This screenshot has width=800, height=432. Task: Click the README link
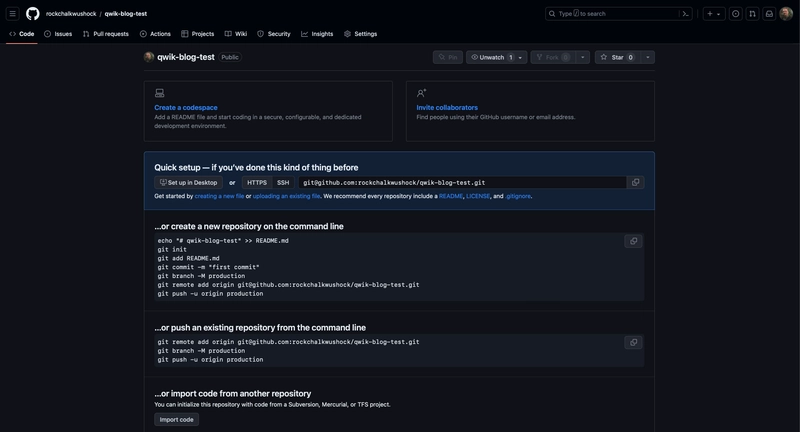tap(451, 196)
